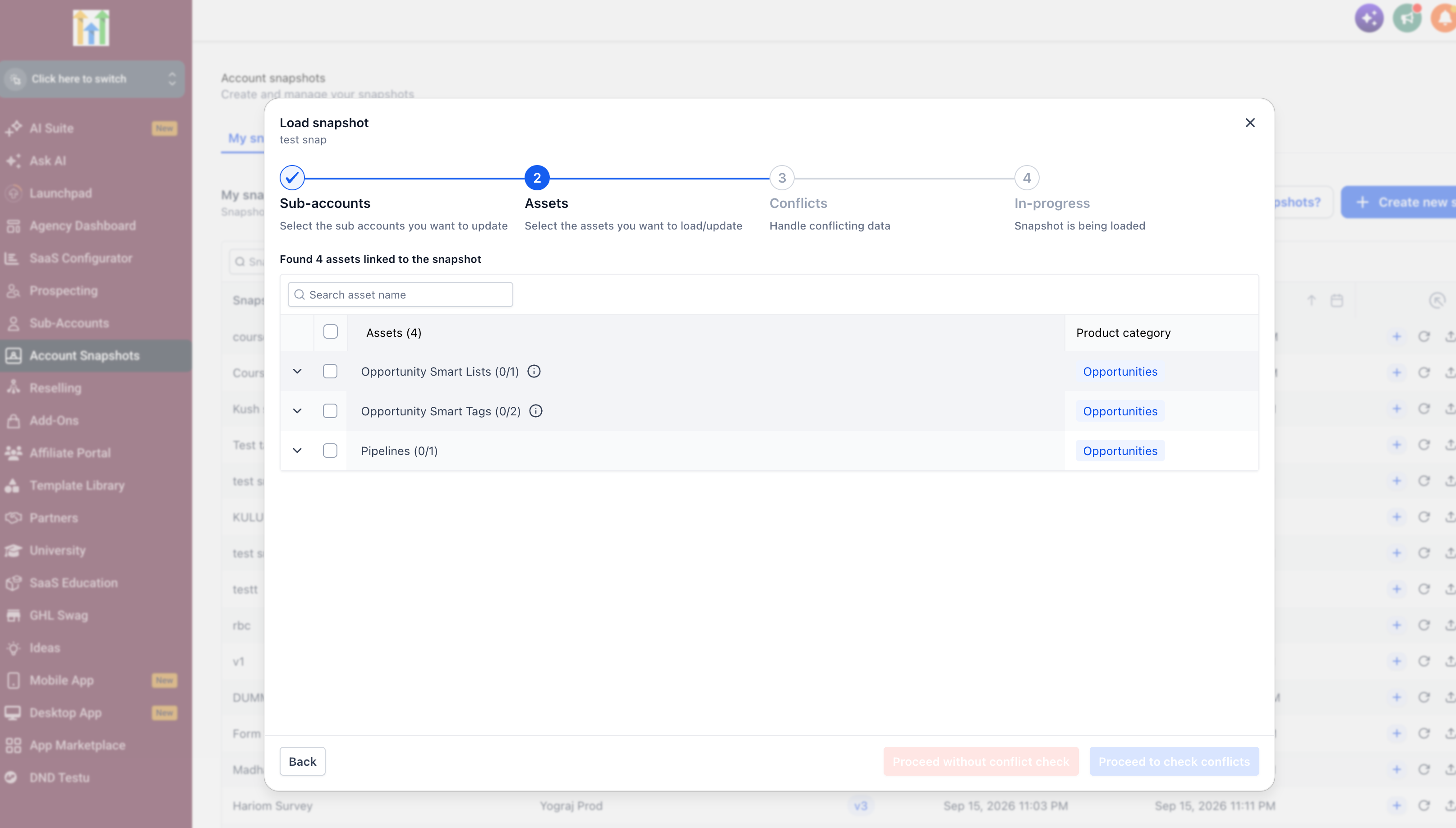Click the Mobile App sidebar icon
The image size is (1456, 828).
(14, 680)
